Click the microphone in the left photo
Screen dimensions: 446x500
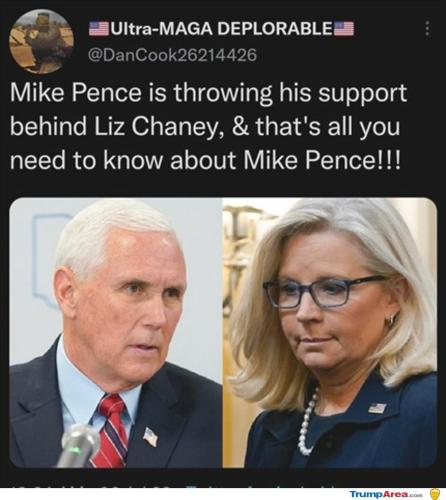(79, 446)
